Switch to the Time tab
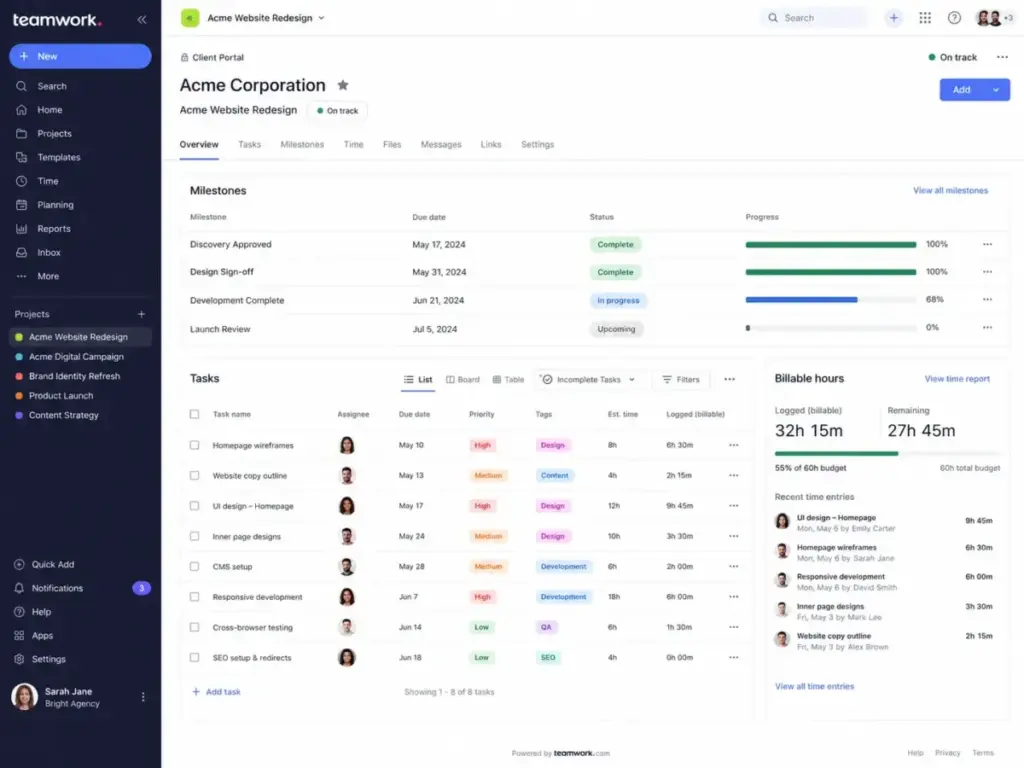 (x=353, y=144)
